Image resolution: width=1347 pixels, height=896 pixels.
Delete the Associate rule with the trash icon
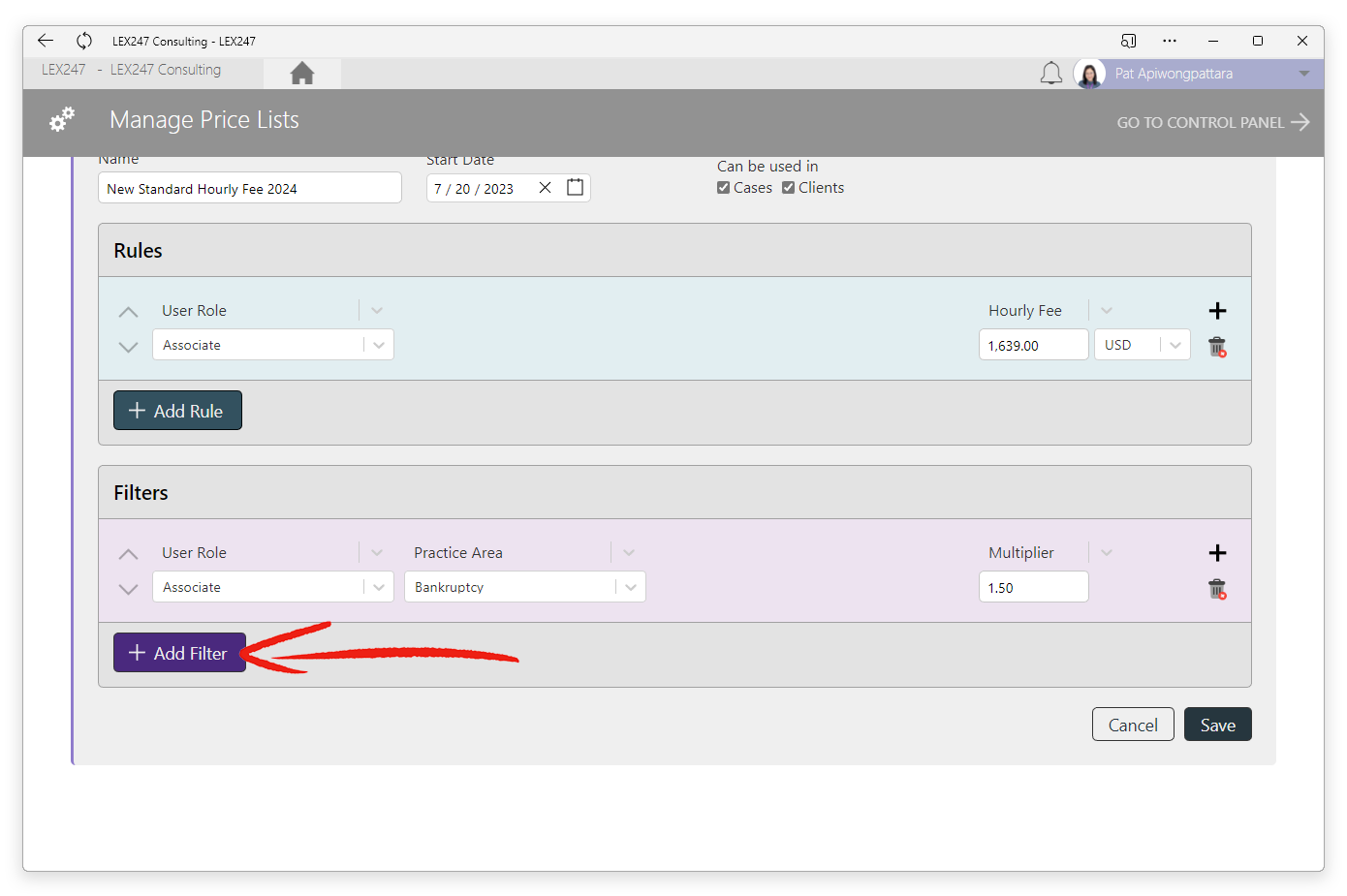pos(1217,347)
